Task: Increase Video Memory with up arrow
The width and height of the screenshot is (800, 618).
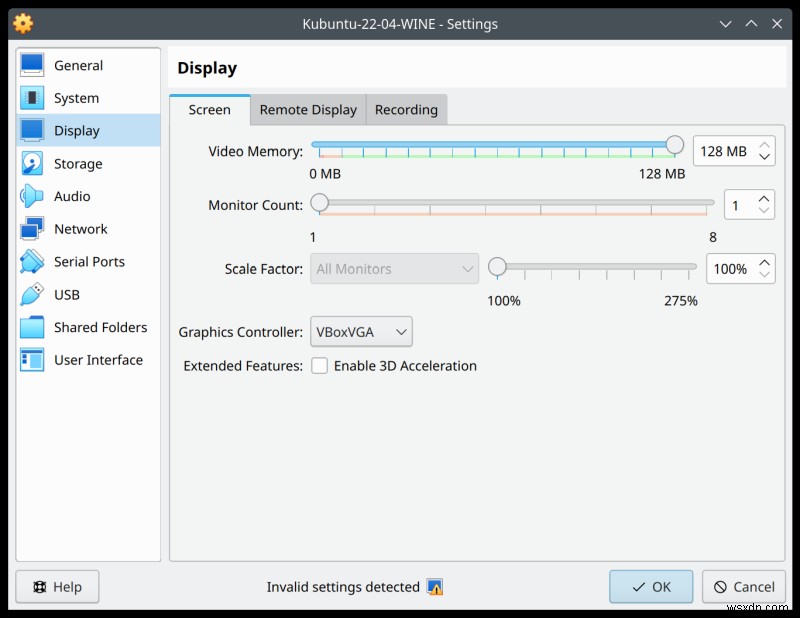Action: coord(764,145)
